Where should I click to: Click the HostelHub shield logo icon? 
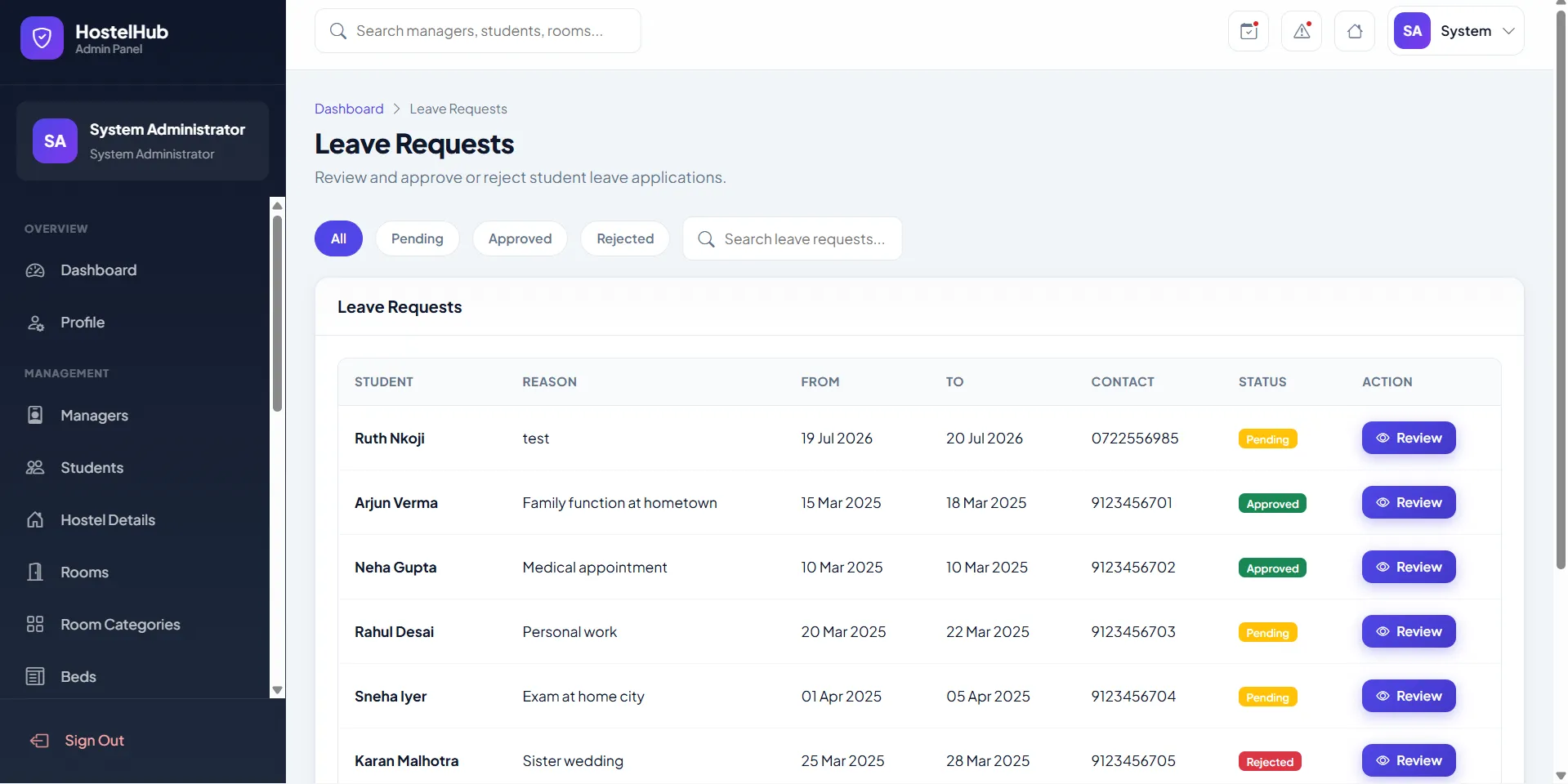42,38
